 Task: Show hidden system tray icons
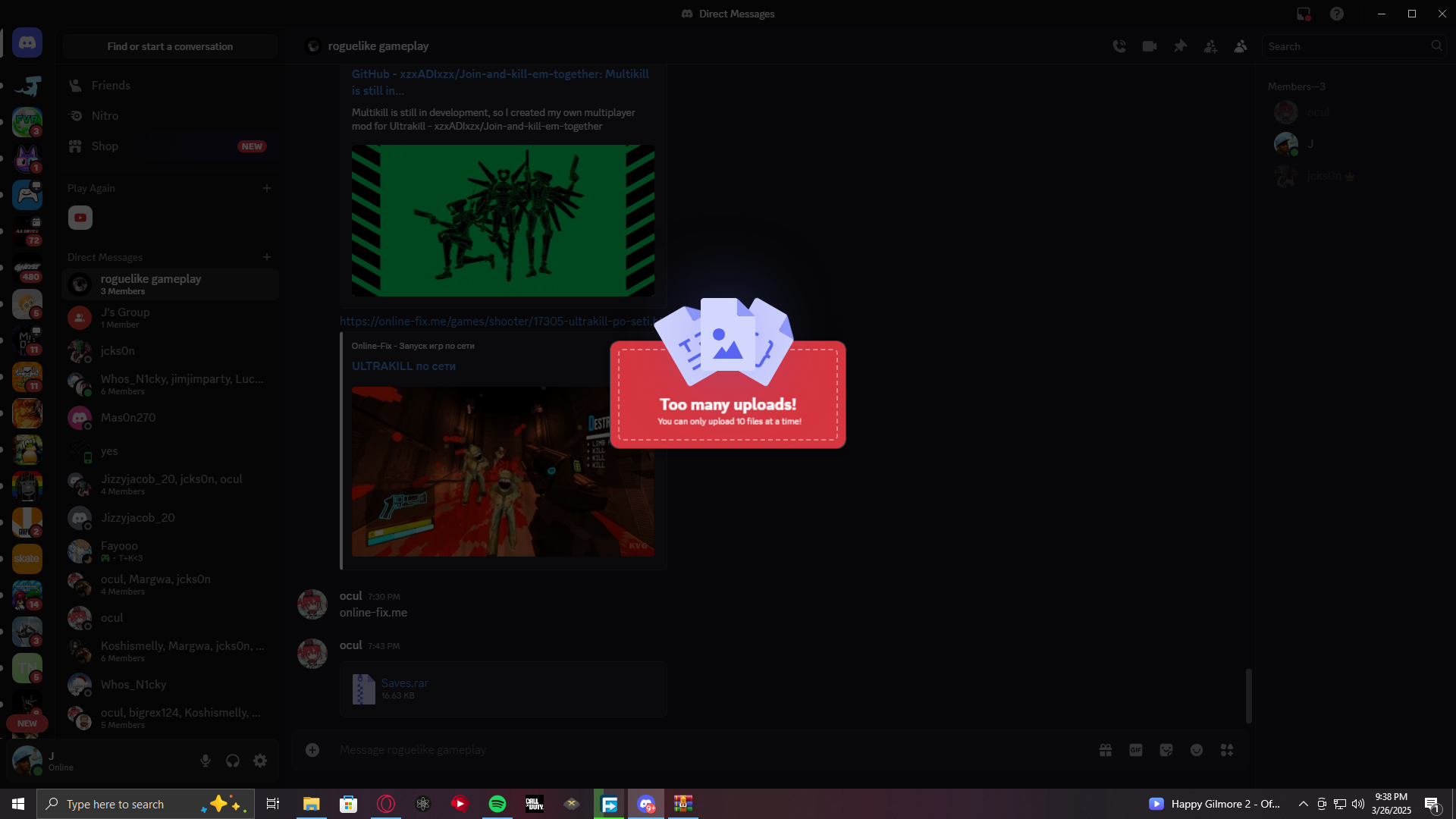coord(1303,804)
